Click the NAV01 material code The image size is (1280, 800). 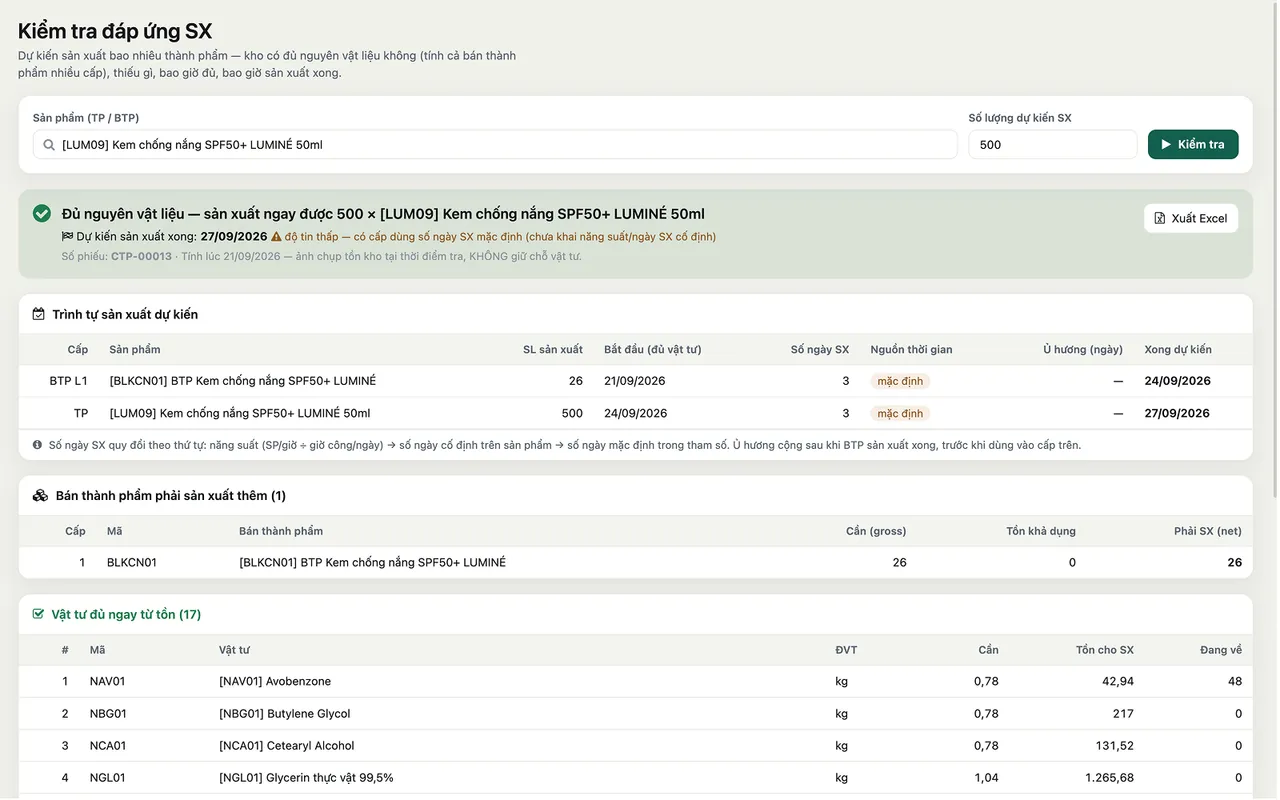click(108, 682)
